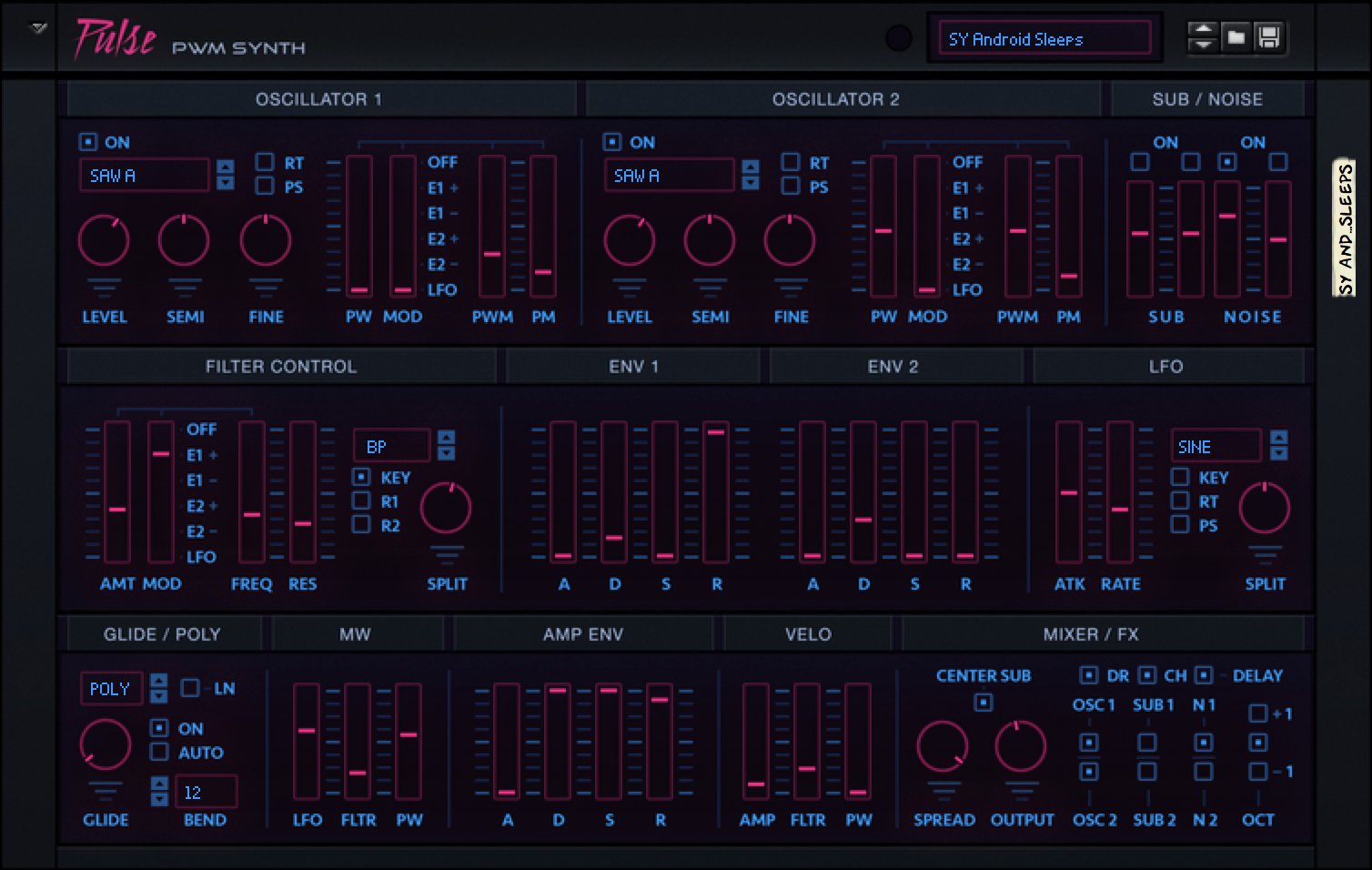The image size is (1372, 870).
Task: Enable Oscillator 2 RT checkbox
Action: click(791, 162)
